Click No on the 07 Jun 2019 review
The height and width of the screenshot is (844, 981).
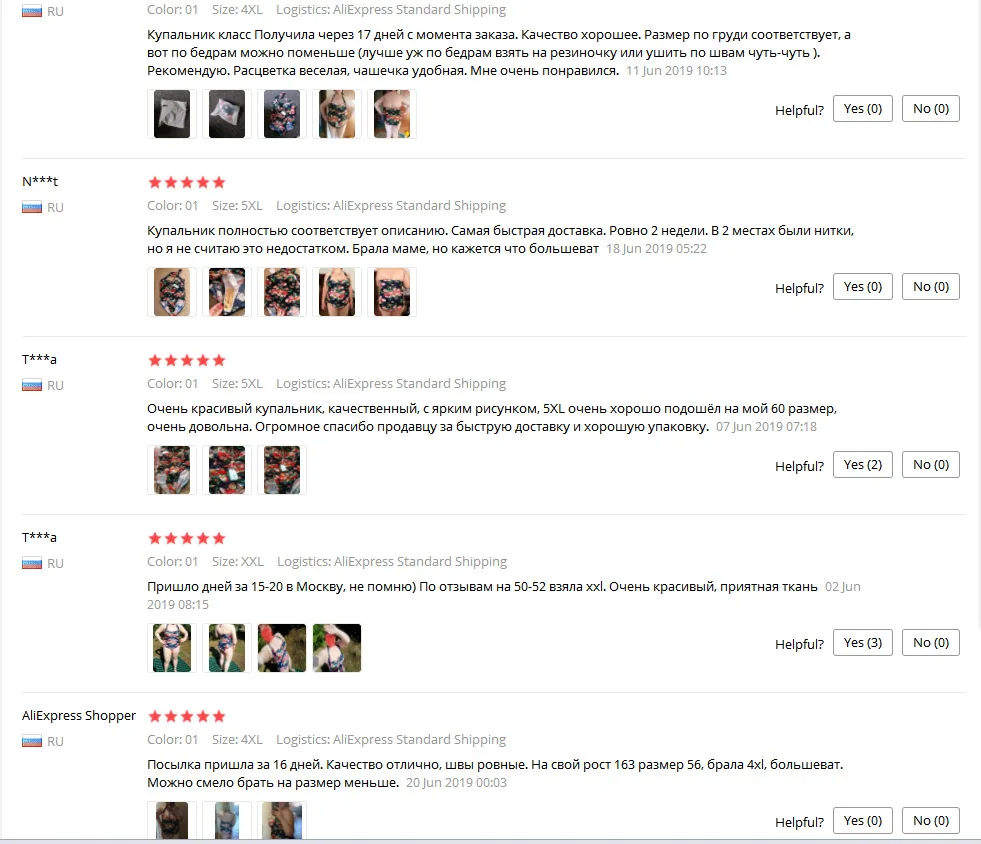click(x=930, y=465)
